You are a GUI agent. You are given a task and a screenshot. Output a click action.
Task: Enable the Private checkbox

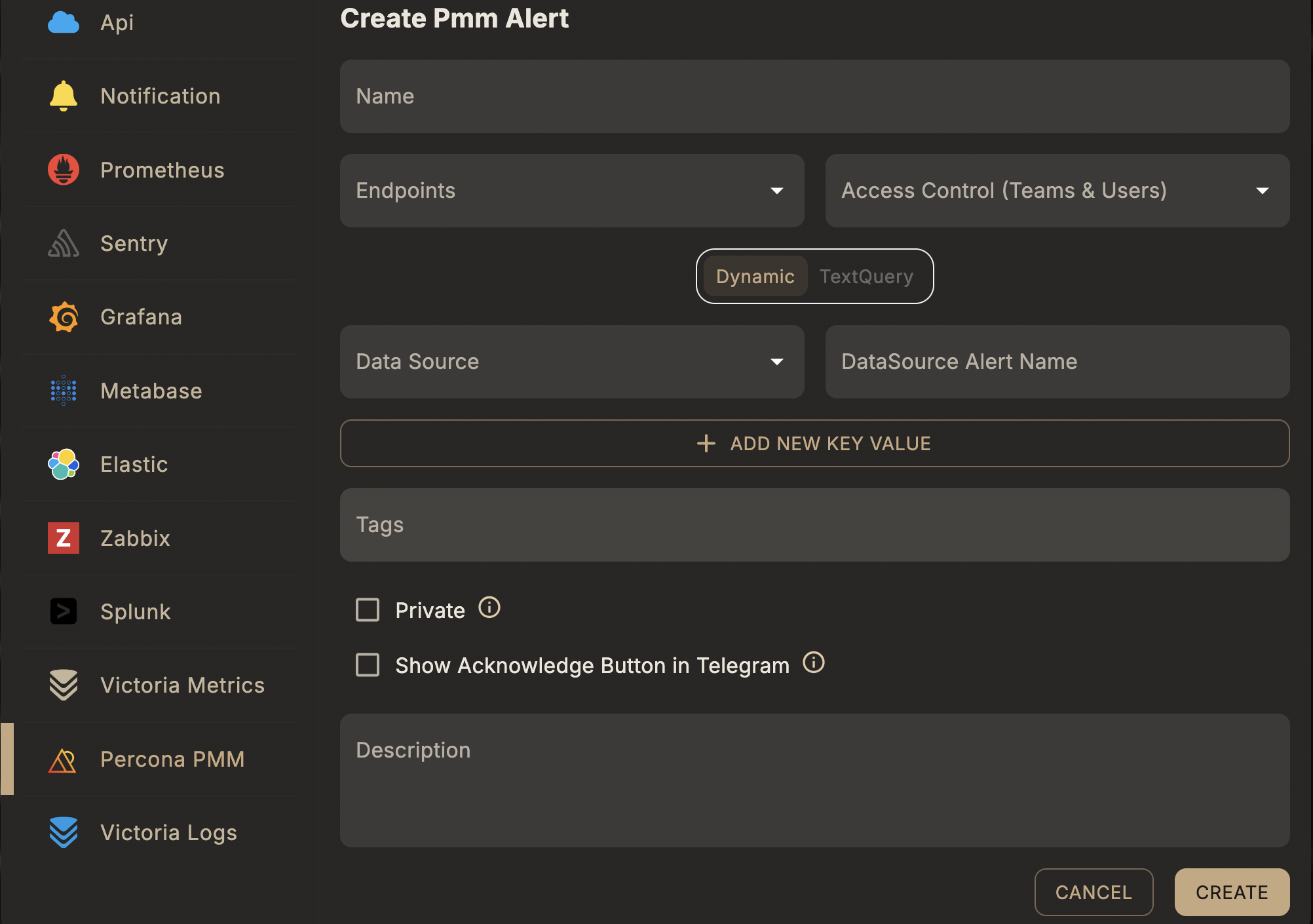[x=368, y=610]
